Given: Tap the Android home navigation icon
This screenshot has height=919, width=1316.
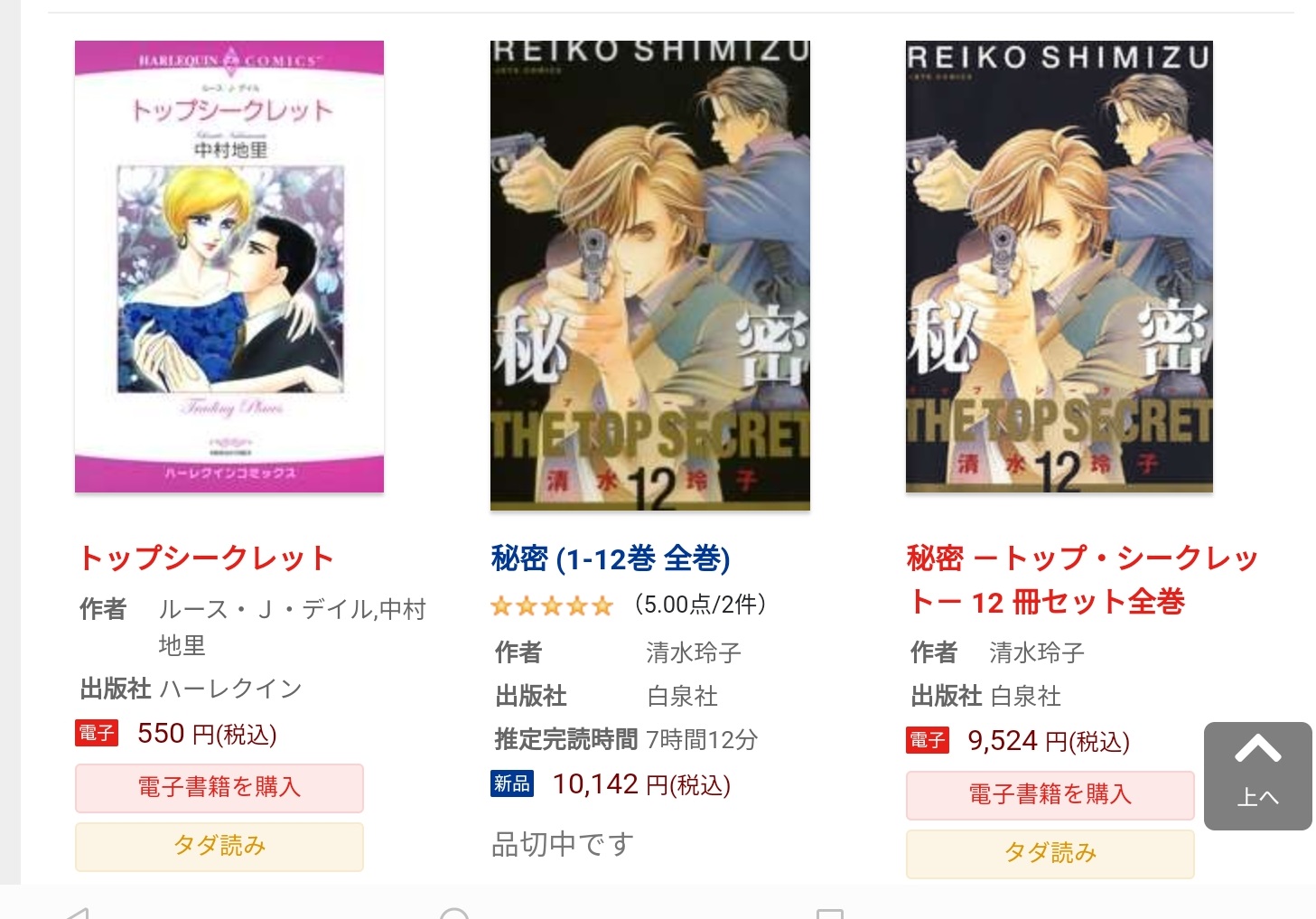Looking at the screenshot, I should [454, 913].
